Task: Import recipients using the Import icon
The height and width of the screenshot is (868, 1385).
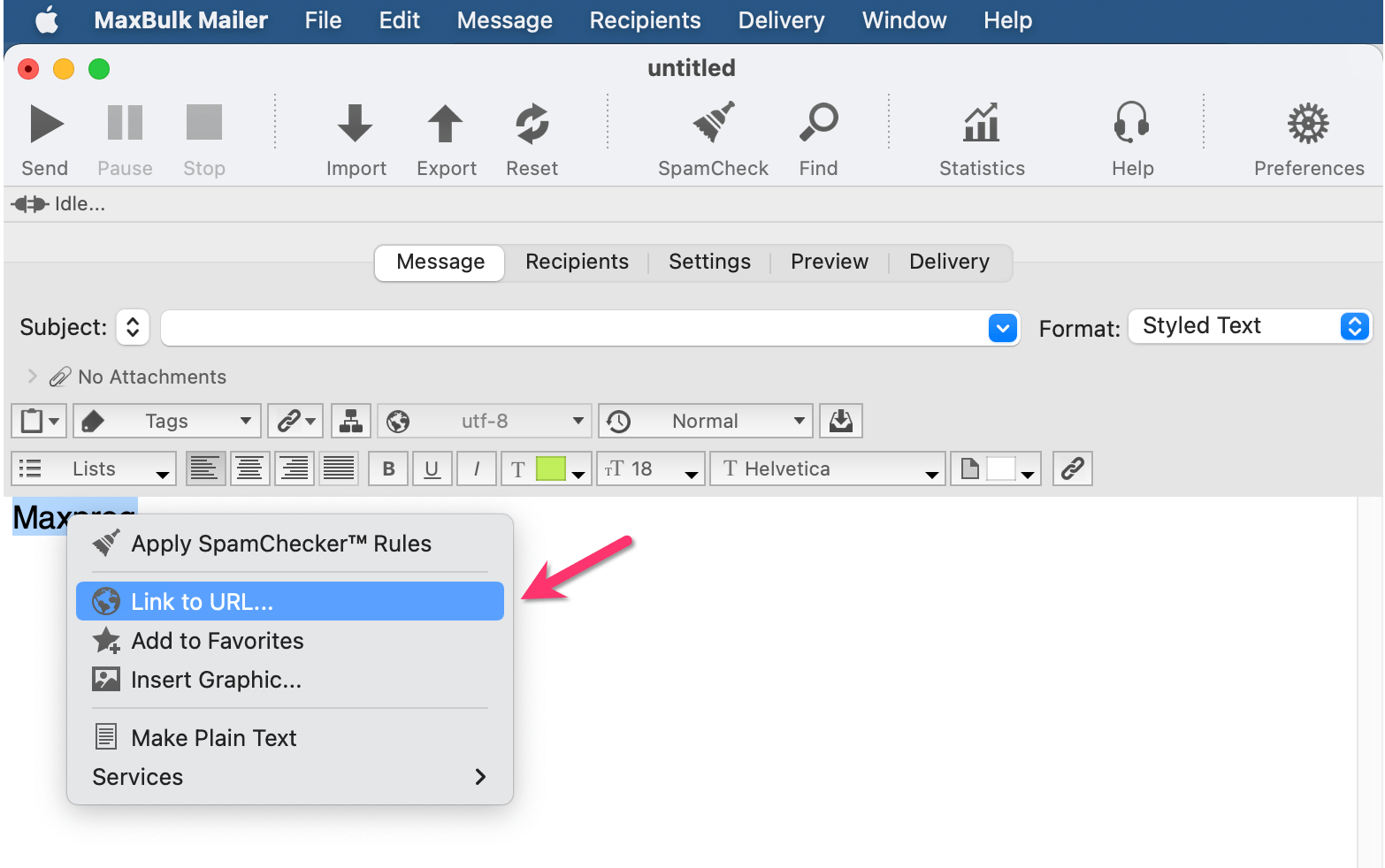Action: 356,124
